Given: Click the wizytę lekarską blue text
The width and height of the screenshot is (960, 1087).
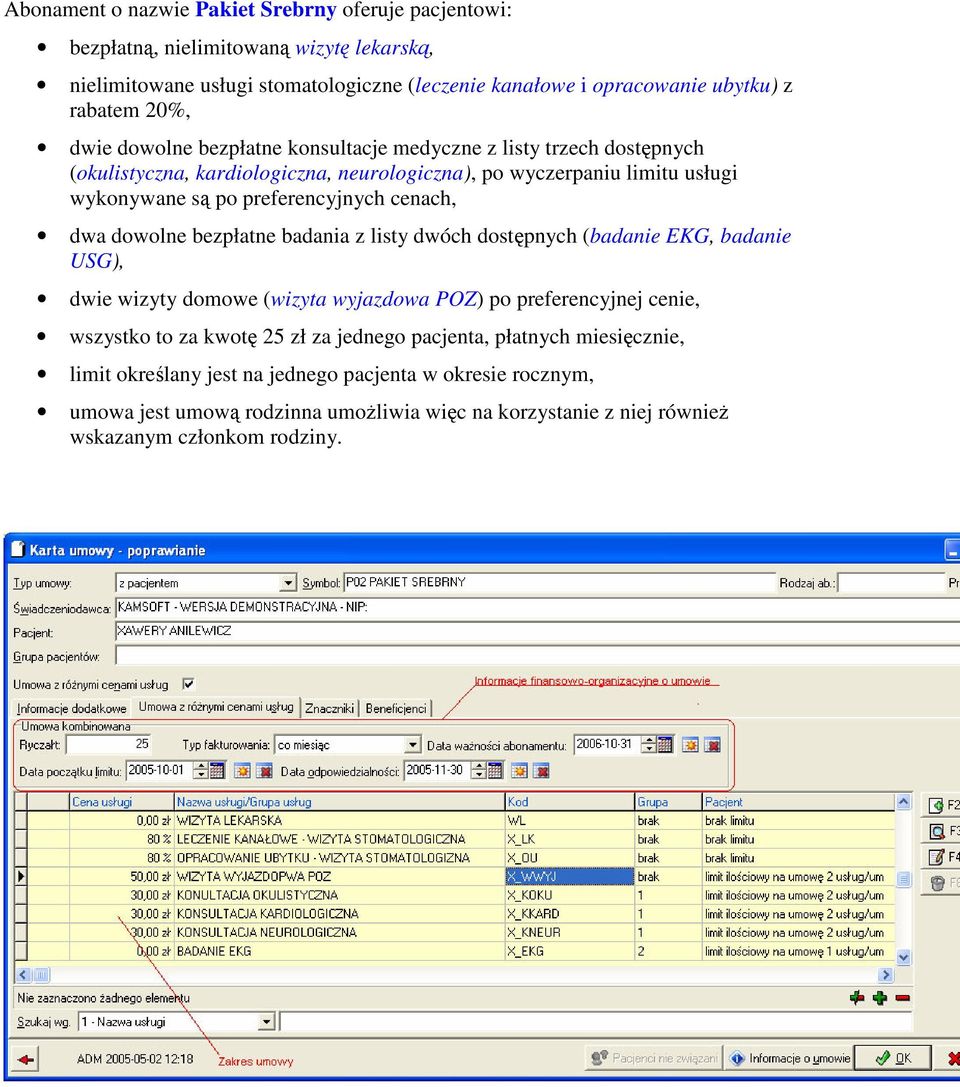Looking at the screenshot, I should (x=364, y=48).
